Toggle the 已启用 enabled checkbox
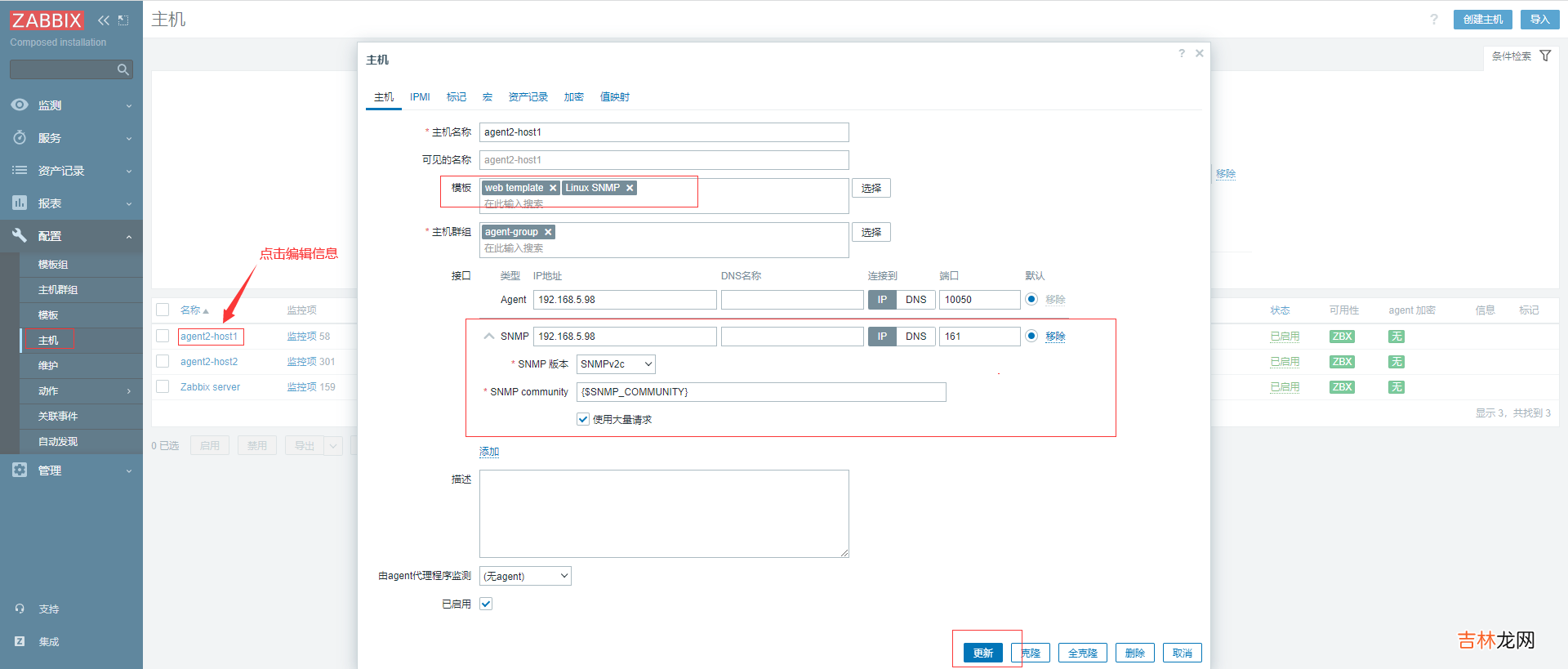The width and height of the screenshot is (1568, 669). point(486,604)
